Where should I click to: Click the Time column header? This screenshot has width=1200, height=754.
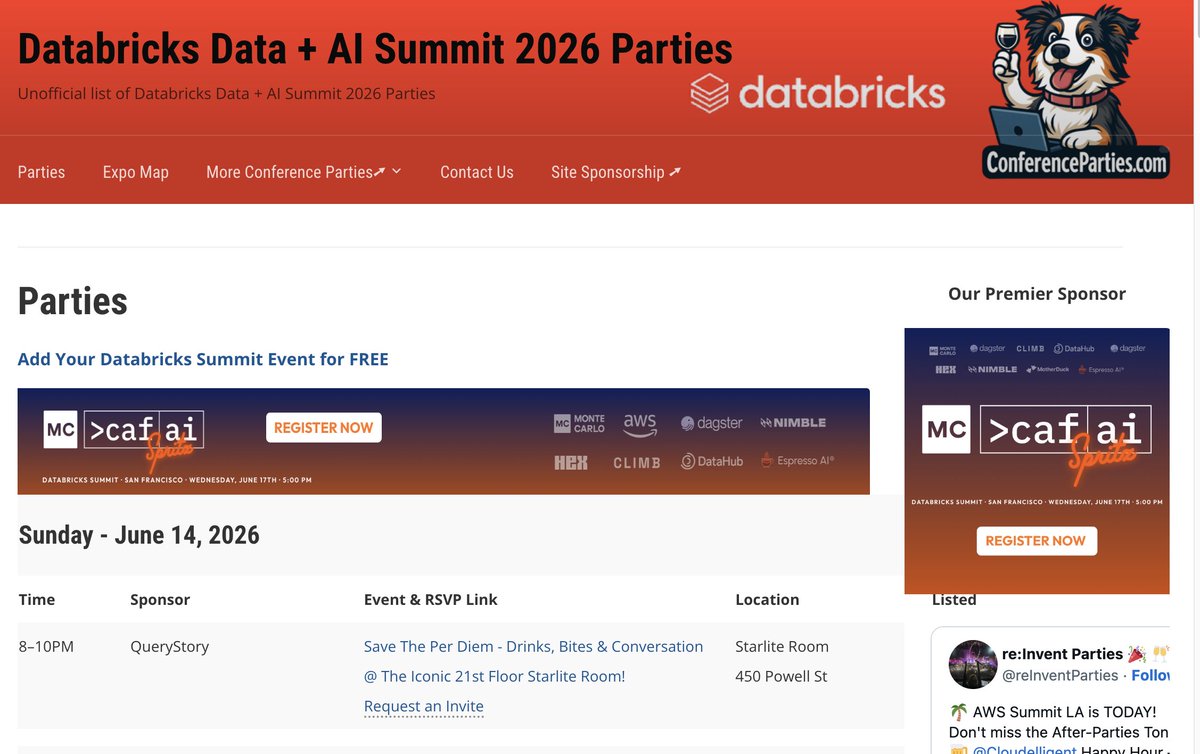click(x=37, y=600)
